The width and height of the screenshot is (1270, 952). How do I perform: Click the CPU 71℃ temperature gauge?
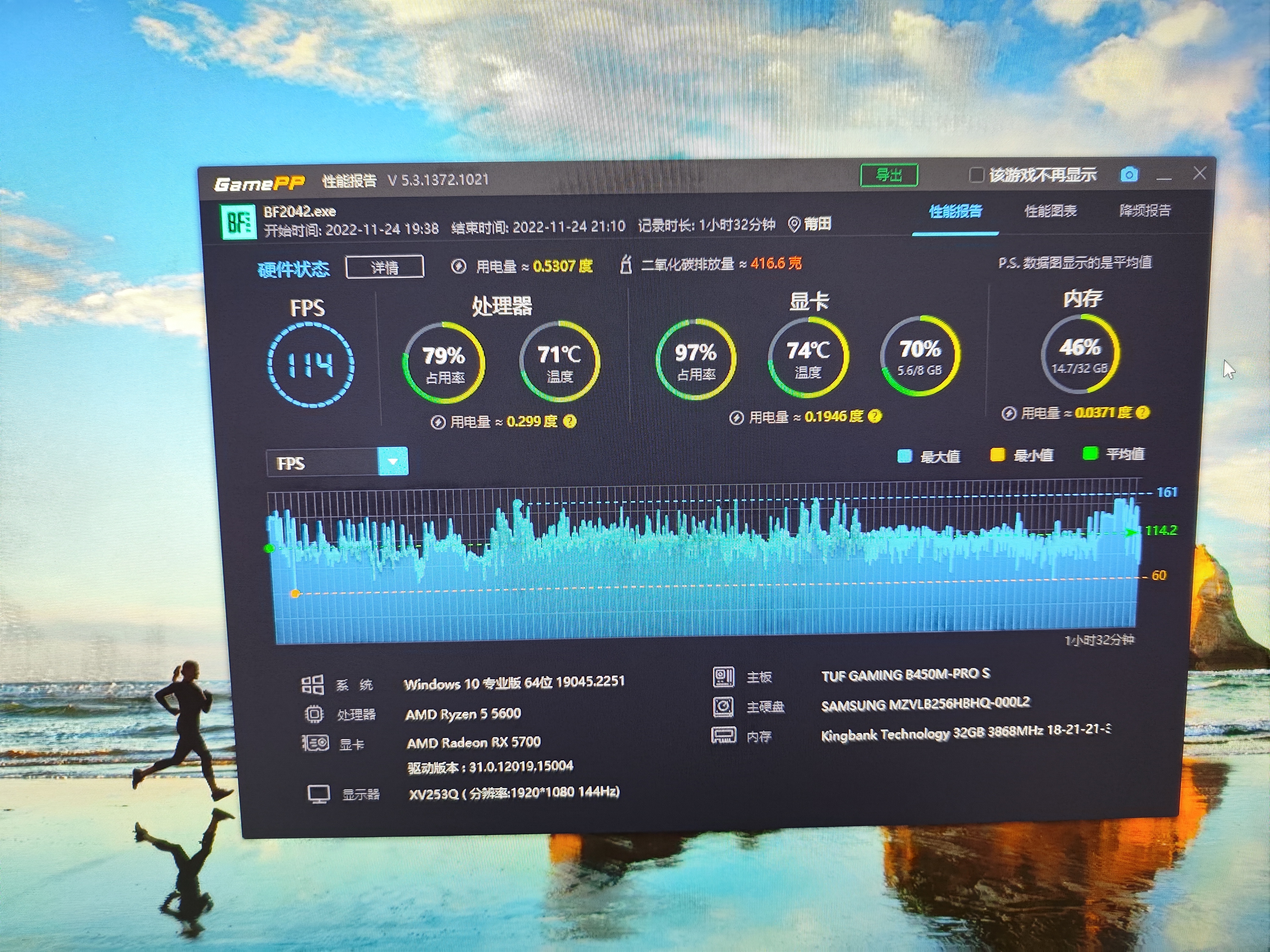(x=560, y=361)
